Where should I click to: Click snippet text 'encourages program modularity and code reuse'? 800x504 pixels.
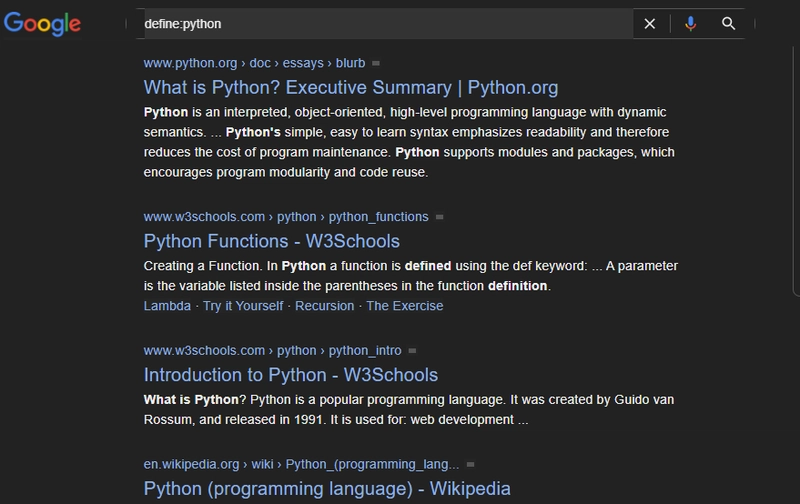(285, 172)
